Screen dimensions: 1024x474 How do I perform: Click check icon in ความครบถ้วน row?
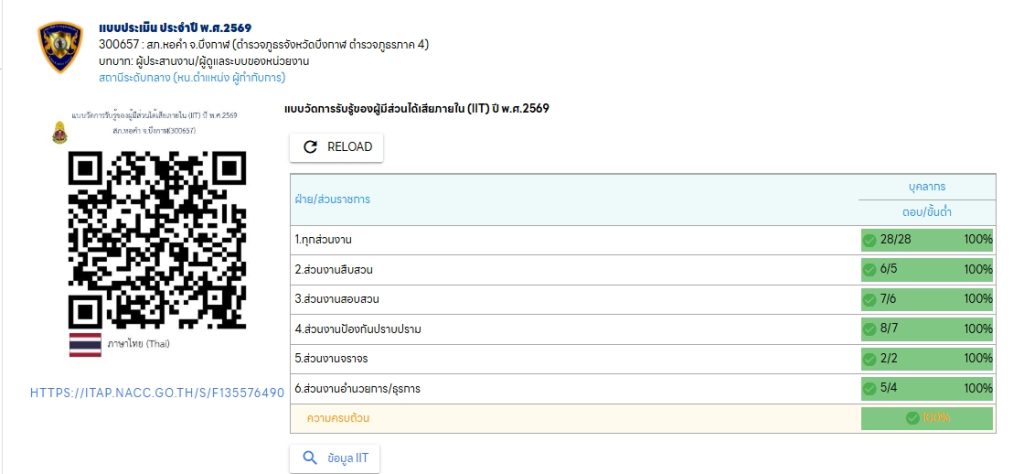(913, 419)
